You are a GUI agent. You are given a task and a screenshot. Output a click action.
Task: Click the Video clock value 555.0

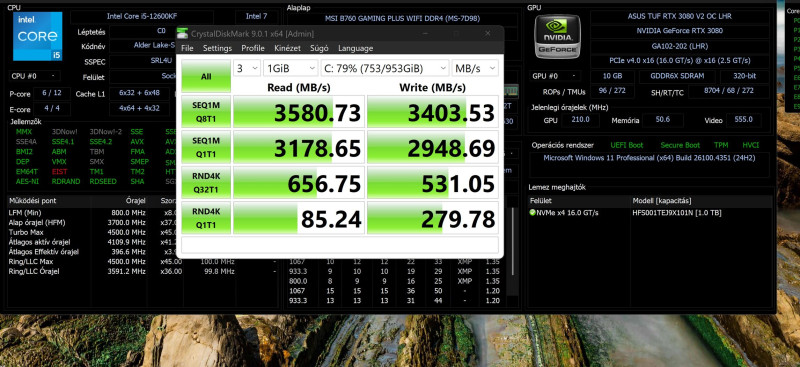coord(743,119)
